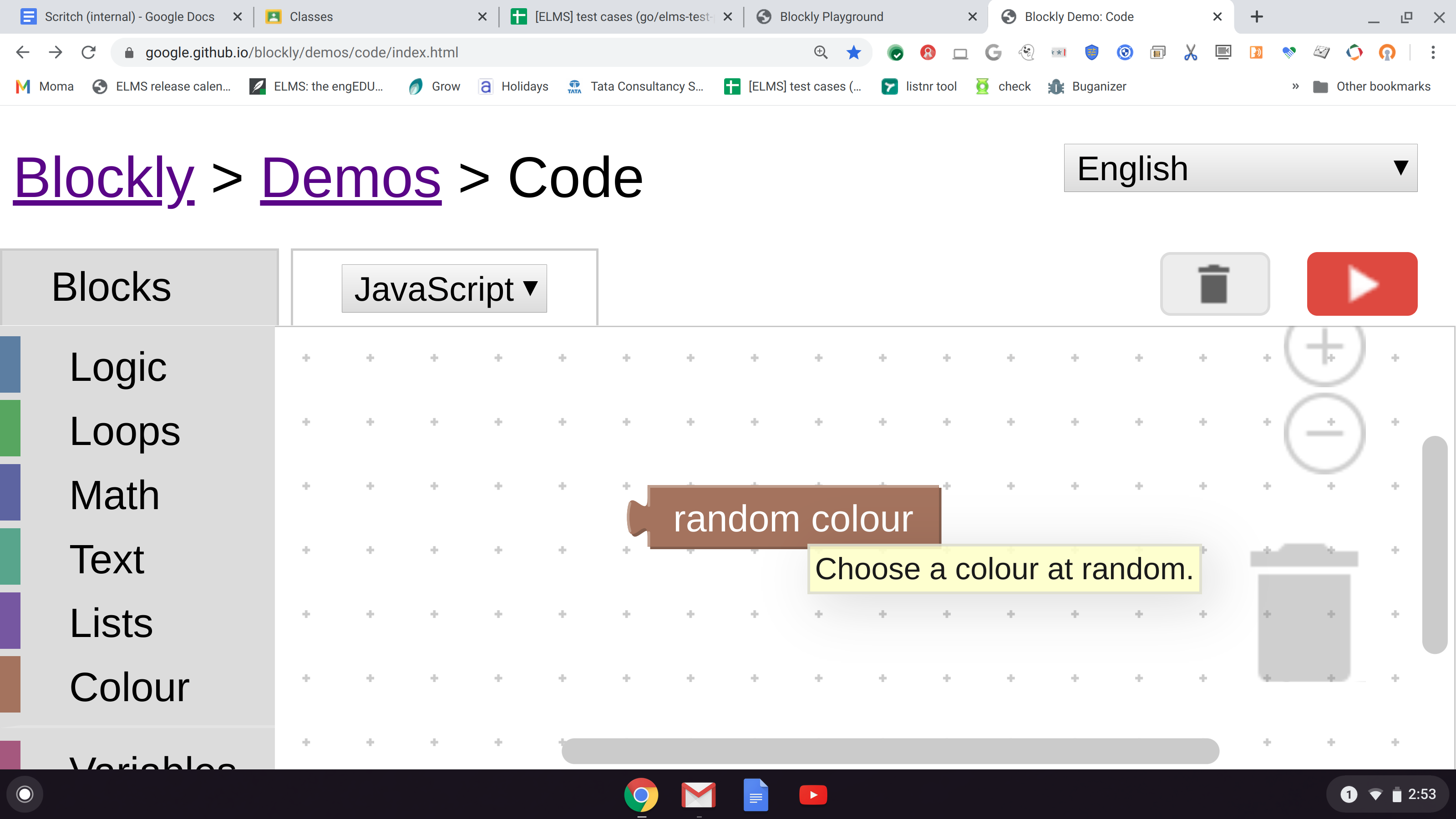Click the ghost extension icon
1456x819 pixels.
tap(1026, 52)
